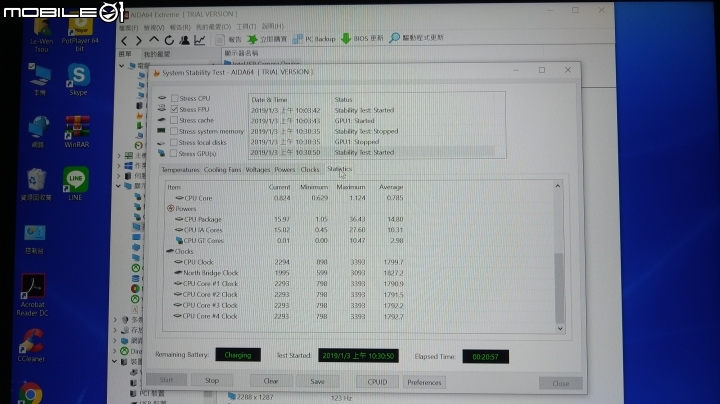Open the Chrome desktop icon

tap(31, 393)
